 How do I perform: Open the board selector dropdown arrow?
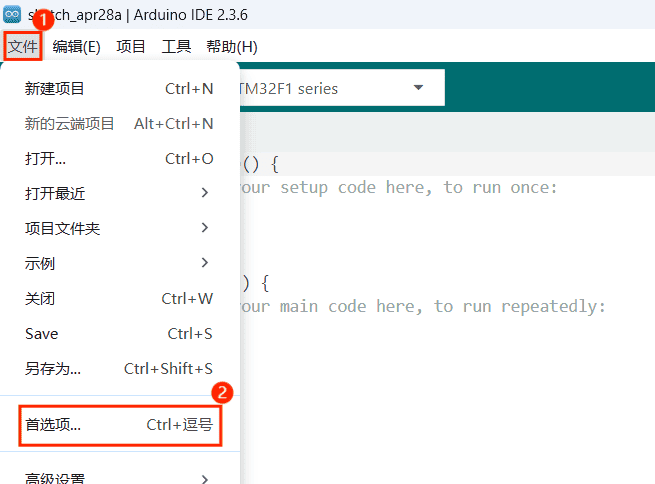tap(418, 88)
